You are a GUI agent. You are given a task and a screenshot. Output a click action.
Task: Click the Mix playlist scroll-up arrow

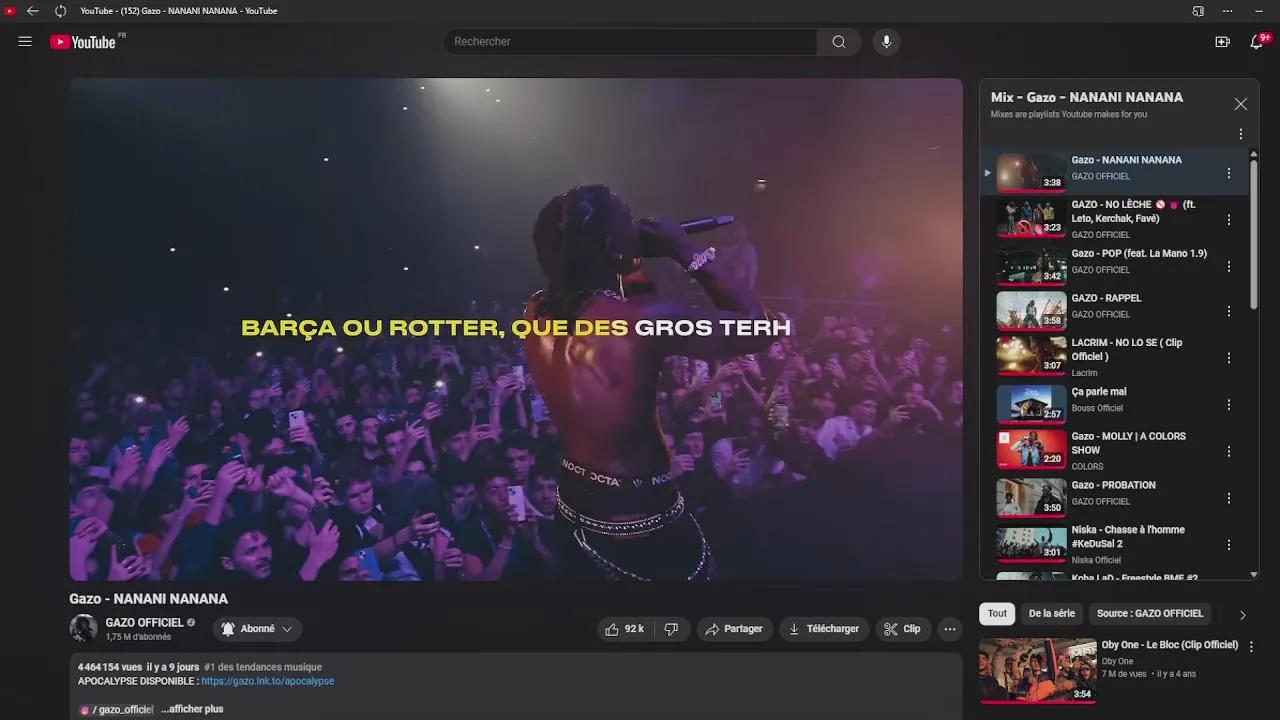(1254, 154)
